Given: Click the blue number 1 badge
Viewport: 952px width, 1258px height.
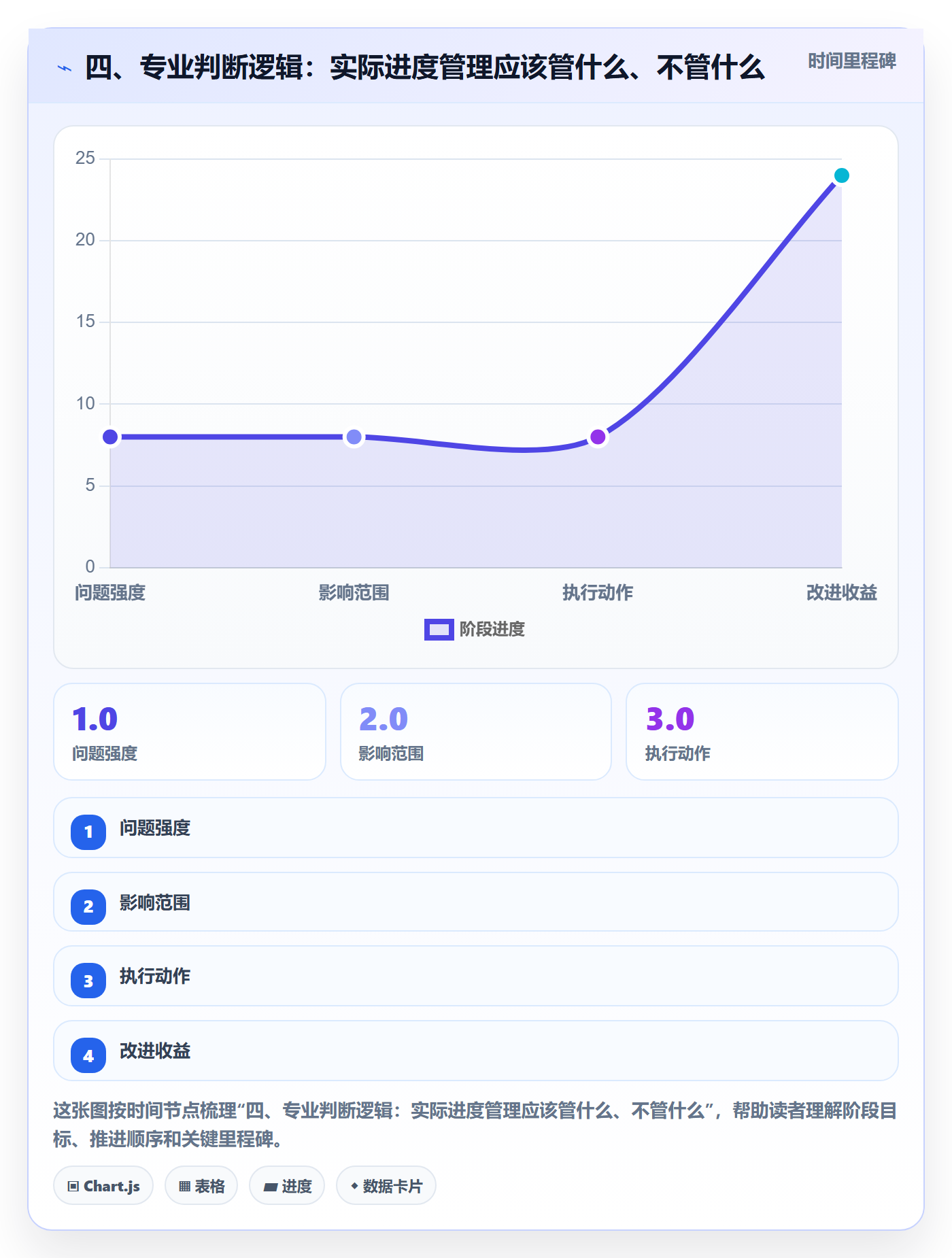Looking at the screenshot, I should point(88,832).
